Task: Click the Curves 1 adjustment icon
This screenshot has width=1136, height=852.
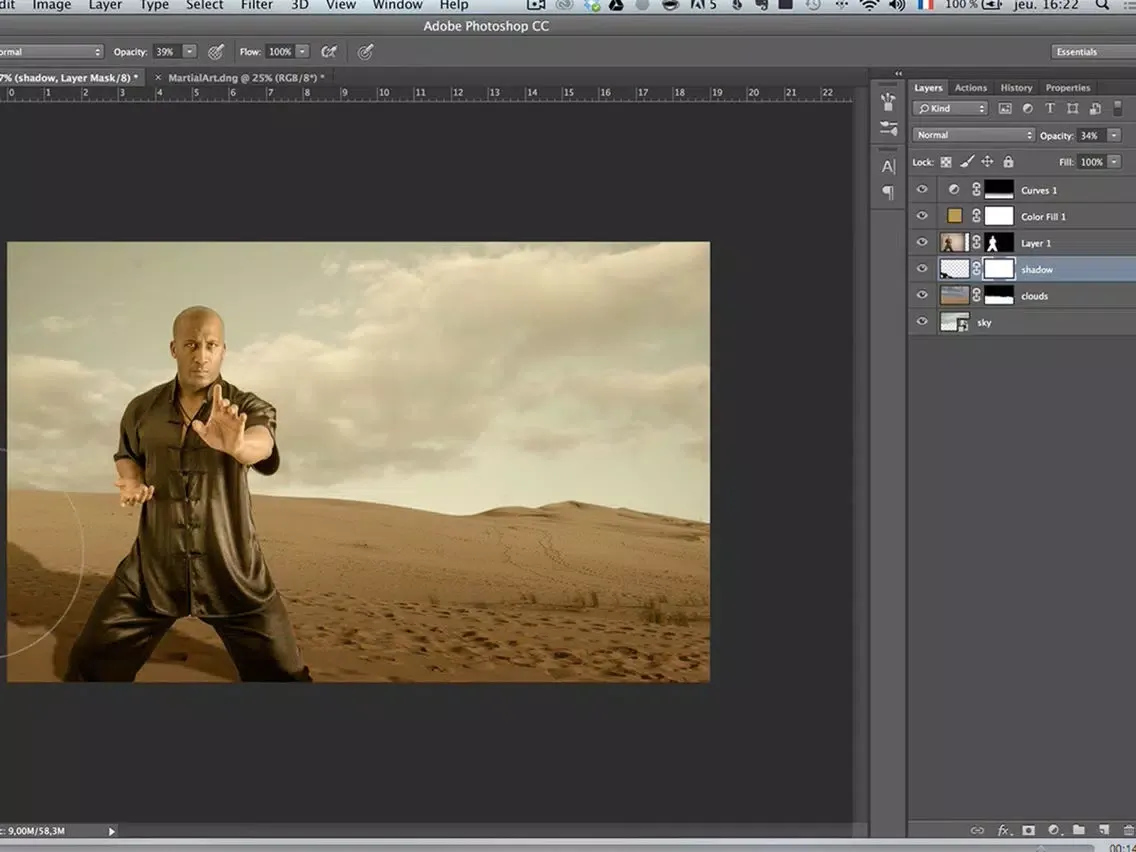Action: point(954,190)
